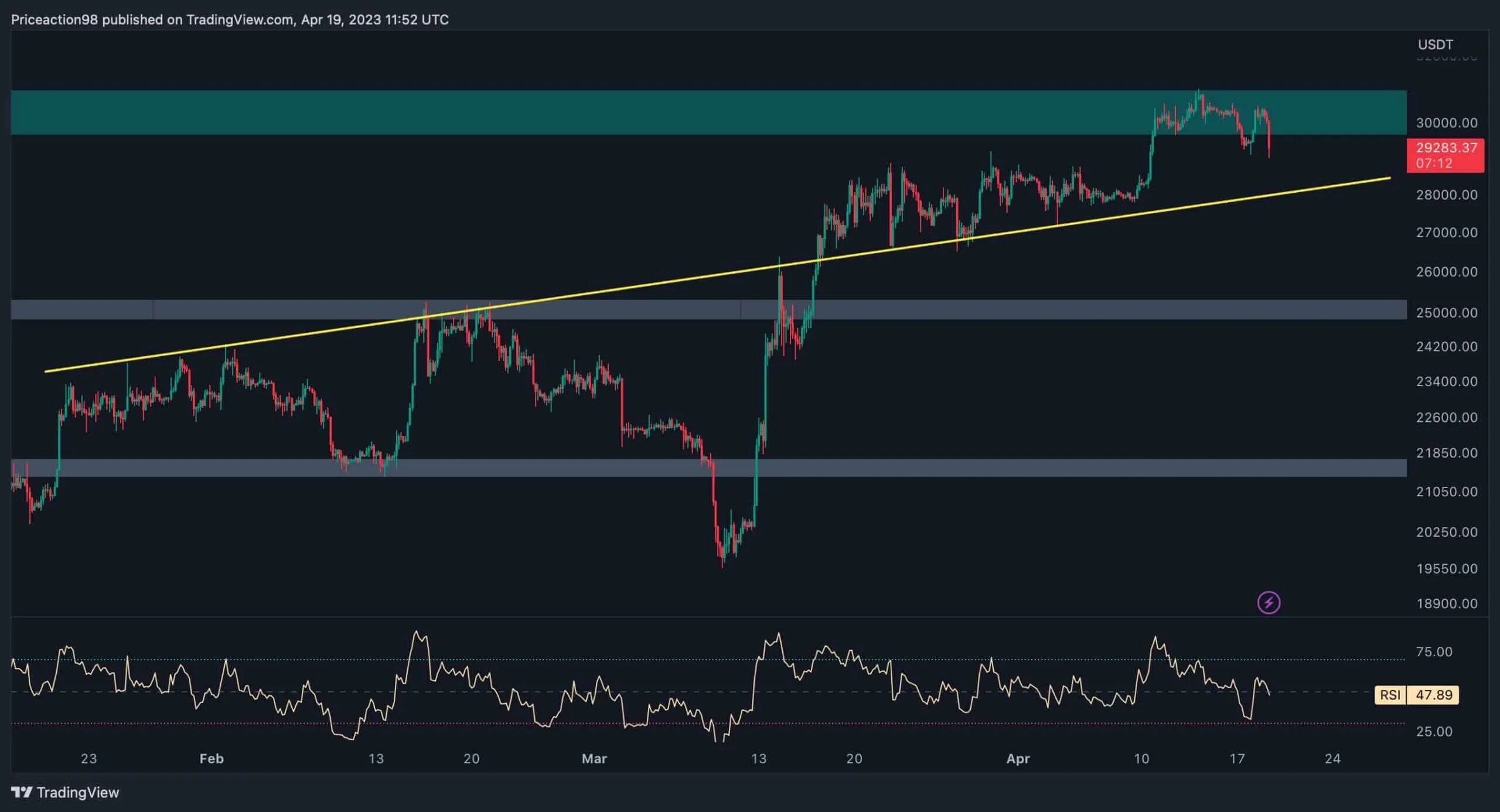Click the Feb date axis label

point(212,759)
